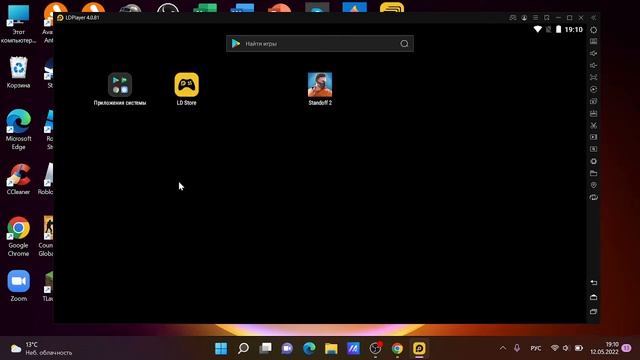Open File Explorer from the taskbar
640x360 pixels.
(331, 348)
